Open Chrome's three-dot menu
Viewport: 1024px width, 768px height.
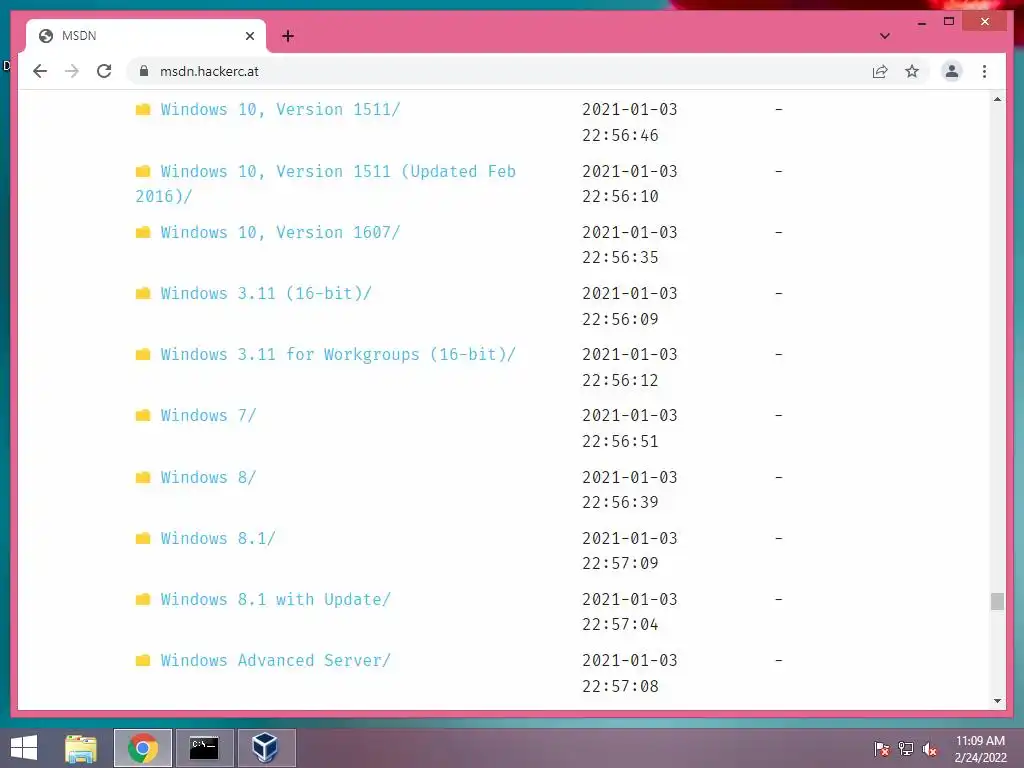pos(984,71)
